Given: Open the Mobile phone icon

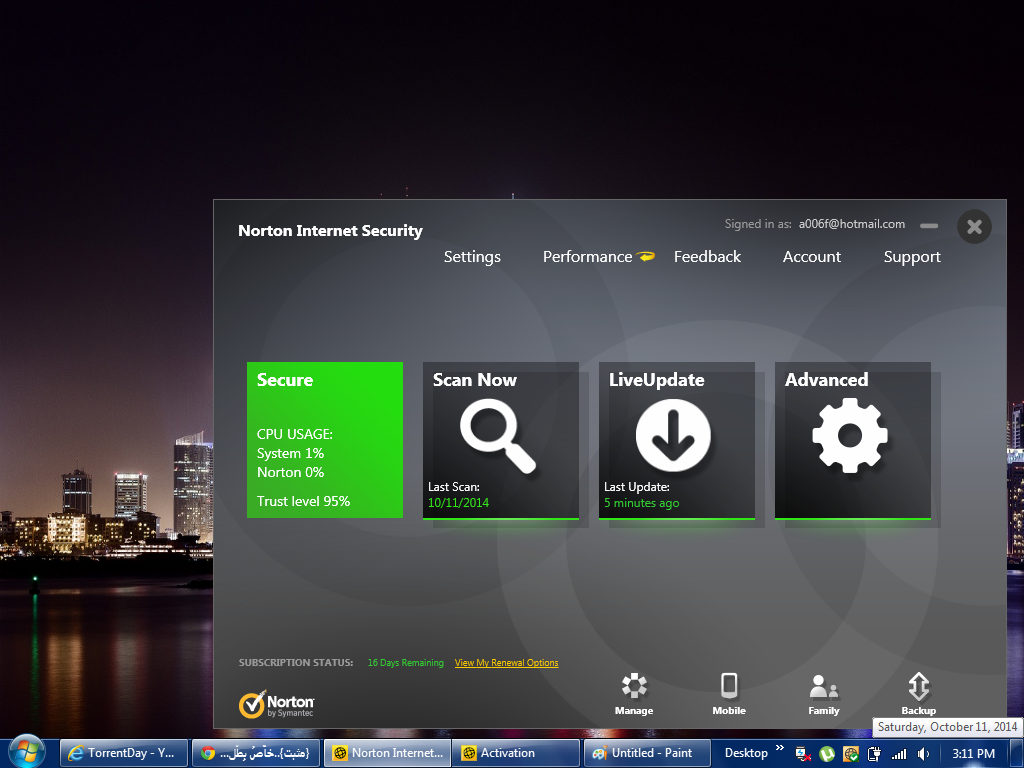Looking at the screenshot, I should pyautogui.click(x=729, y=694).
